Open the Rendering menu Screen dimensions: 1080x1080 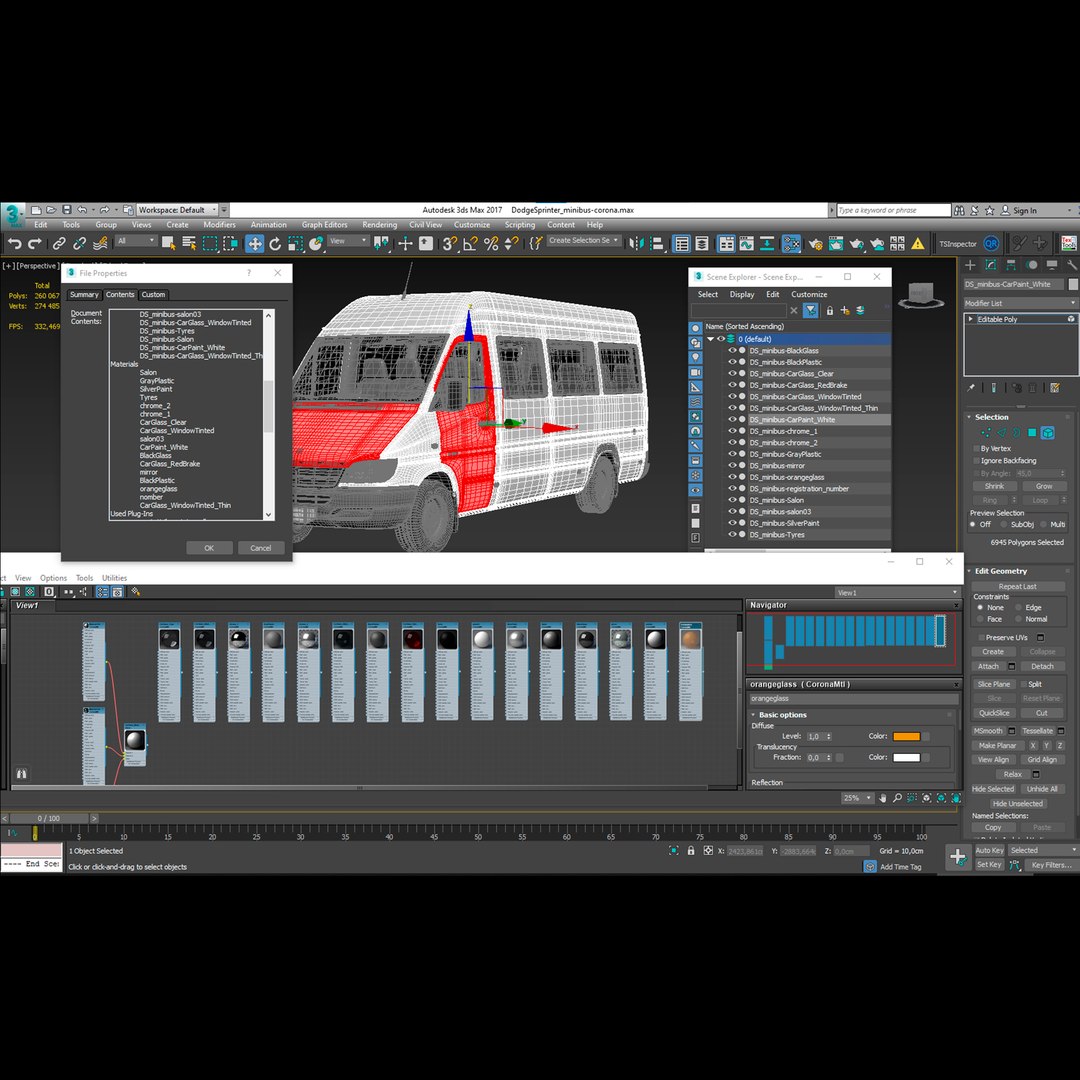point(380,225)
